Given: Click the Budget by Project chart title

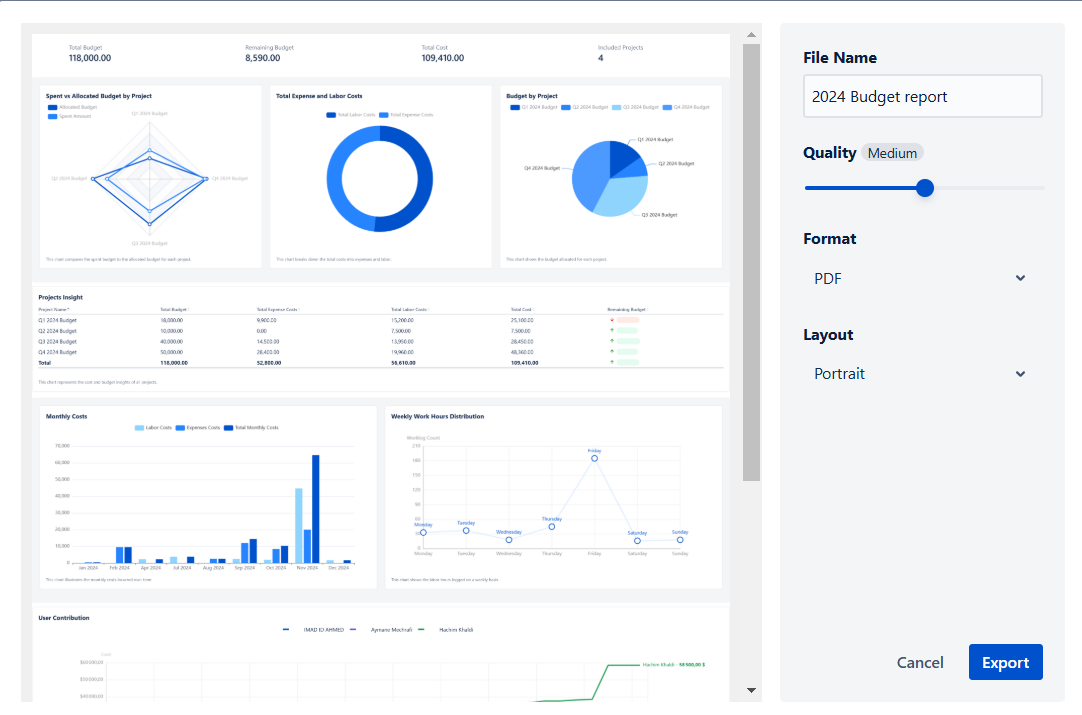Looking at the screenshot, I should (532, 96).
